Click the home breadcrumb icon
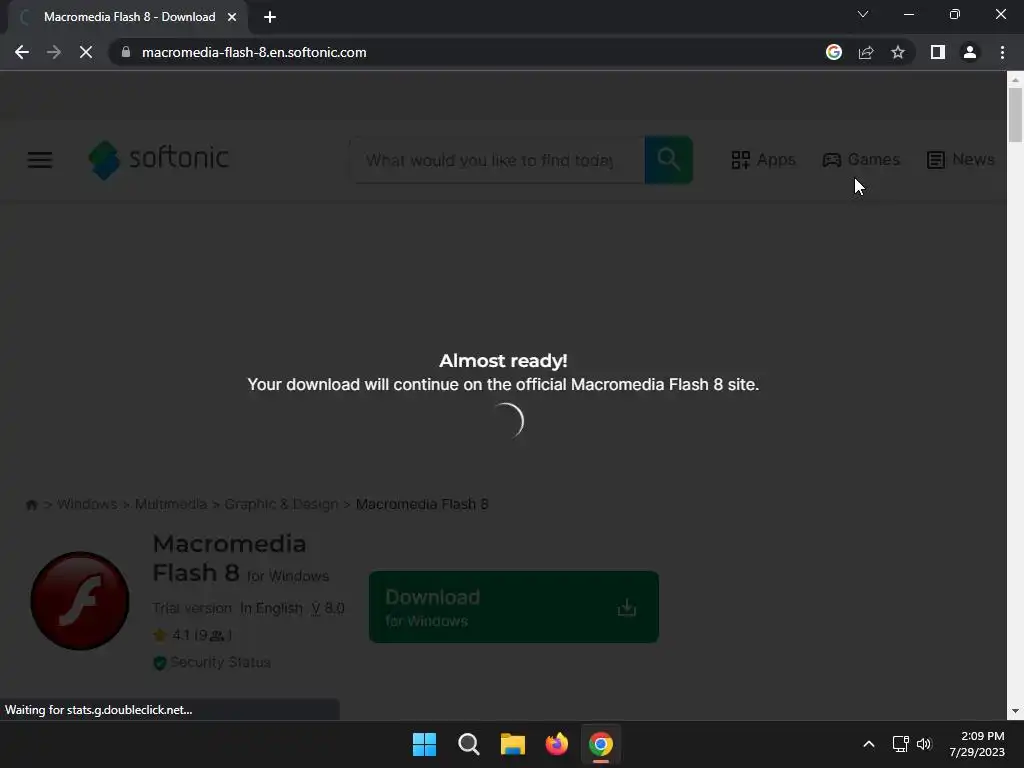1024x768 pixels. [x=31, y=505]
